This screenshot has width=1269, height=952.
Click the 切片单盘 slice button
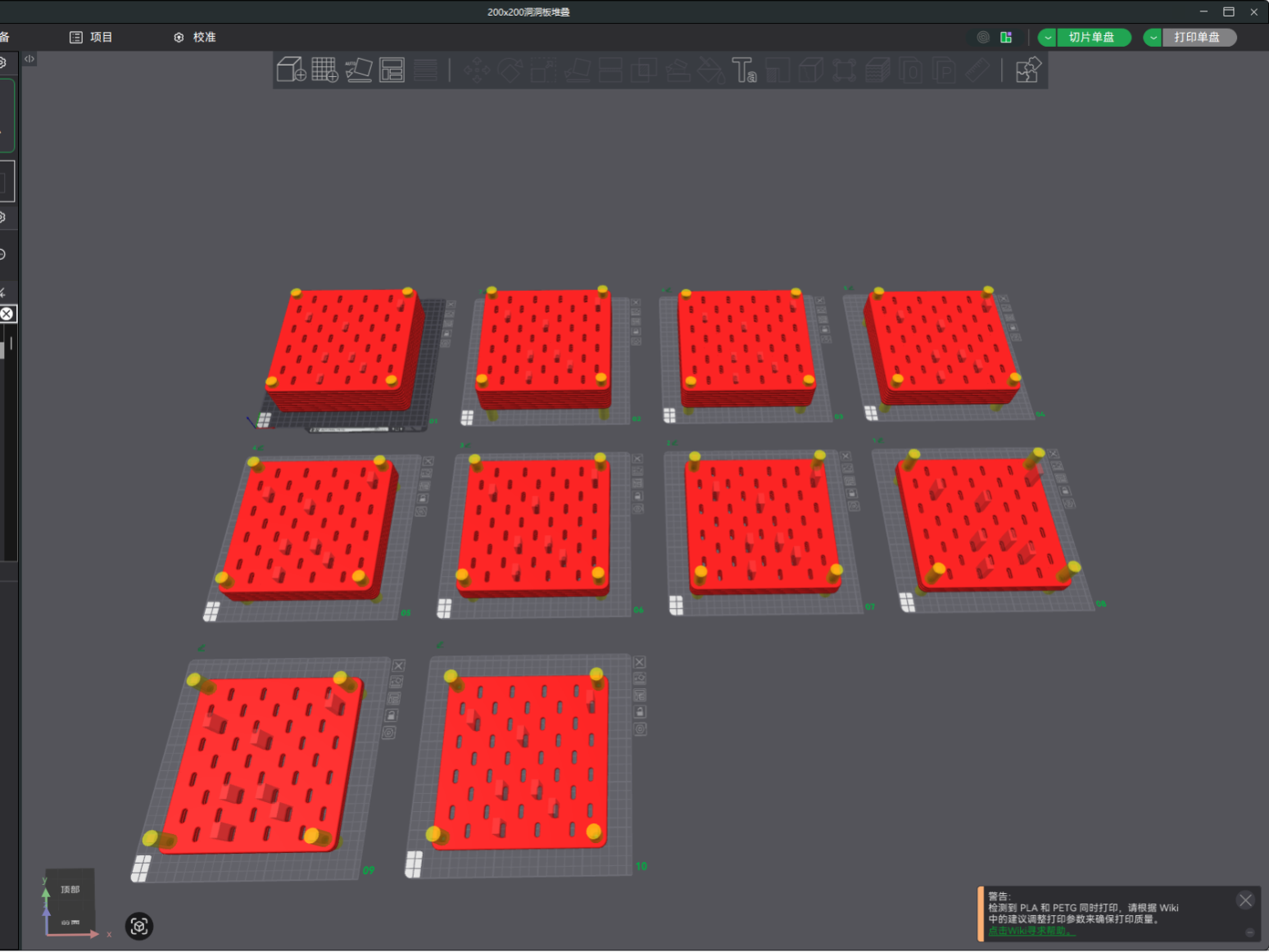click(1092, 37)
